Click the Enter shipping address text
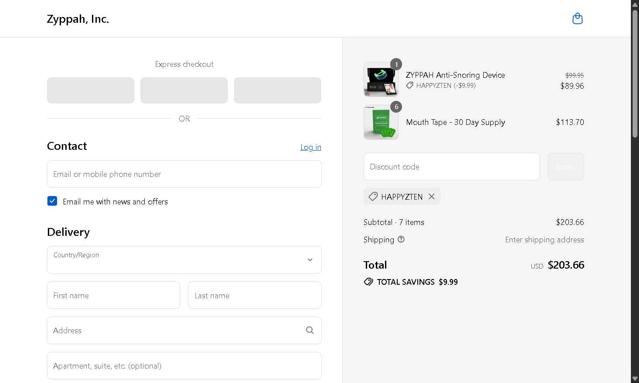 pos(544,240)
